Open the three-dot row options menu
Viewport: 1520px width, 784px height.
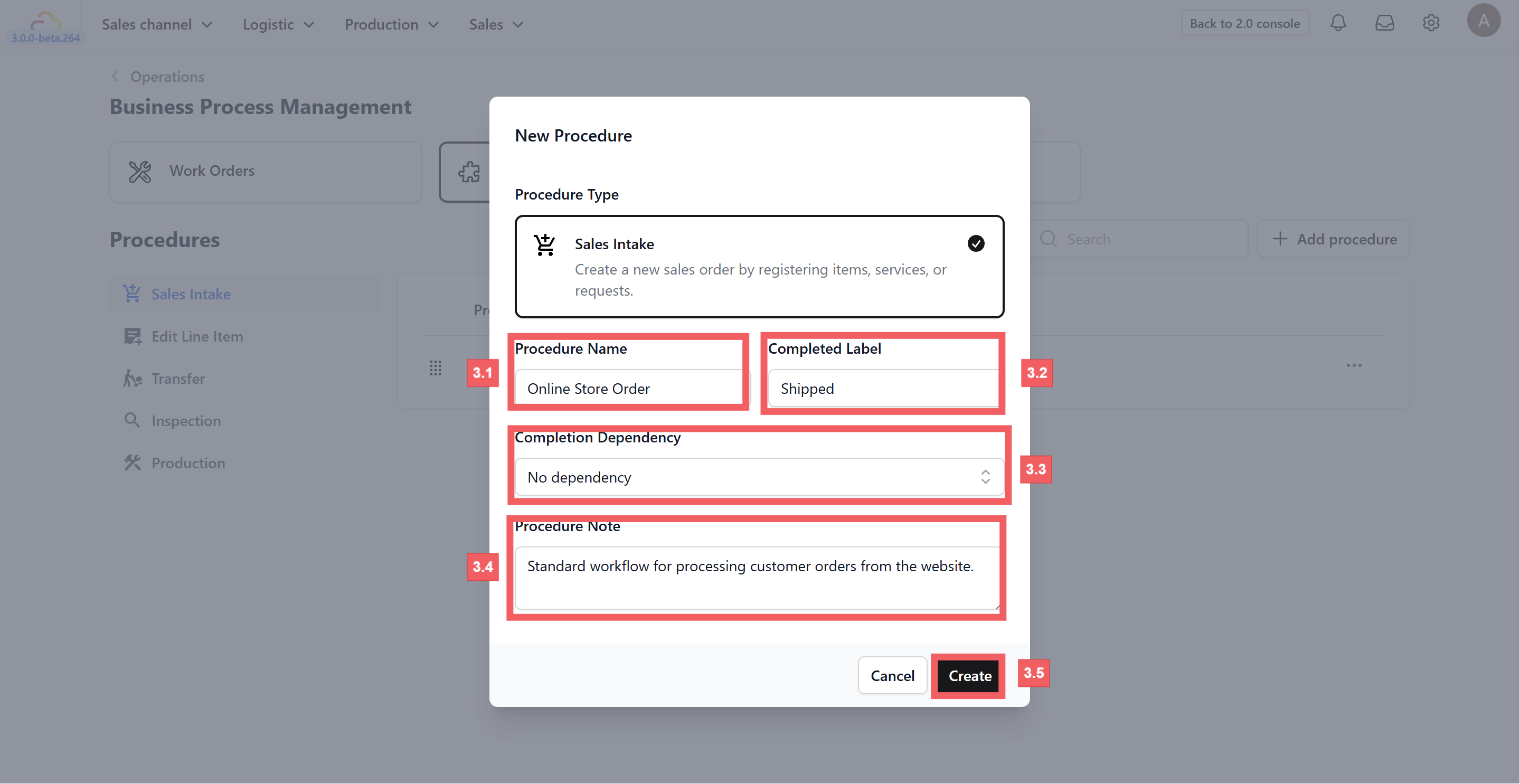click(1354, 366)
